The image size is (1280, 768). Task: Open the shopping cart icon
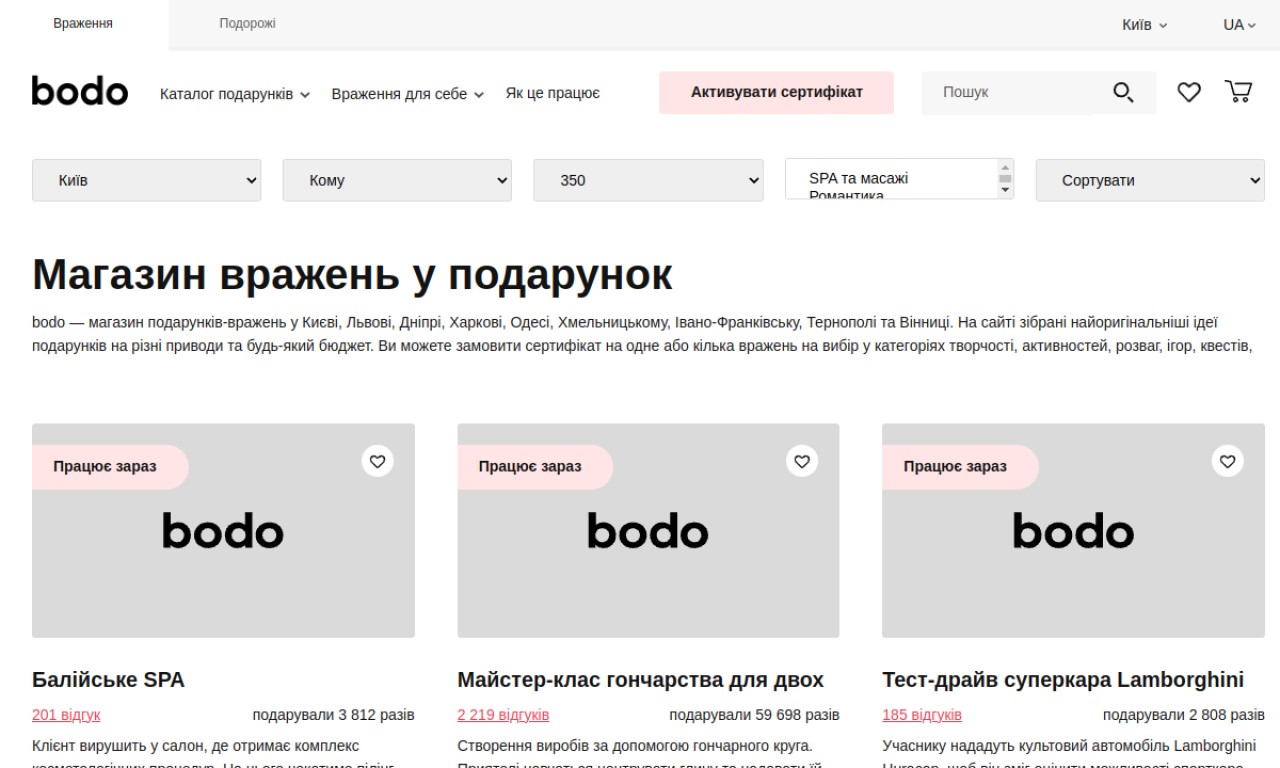coord(1239,92)
